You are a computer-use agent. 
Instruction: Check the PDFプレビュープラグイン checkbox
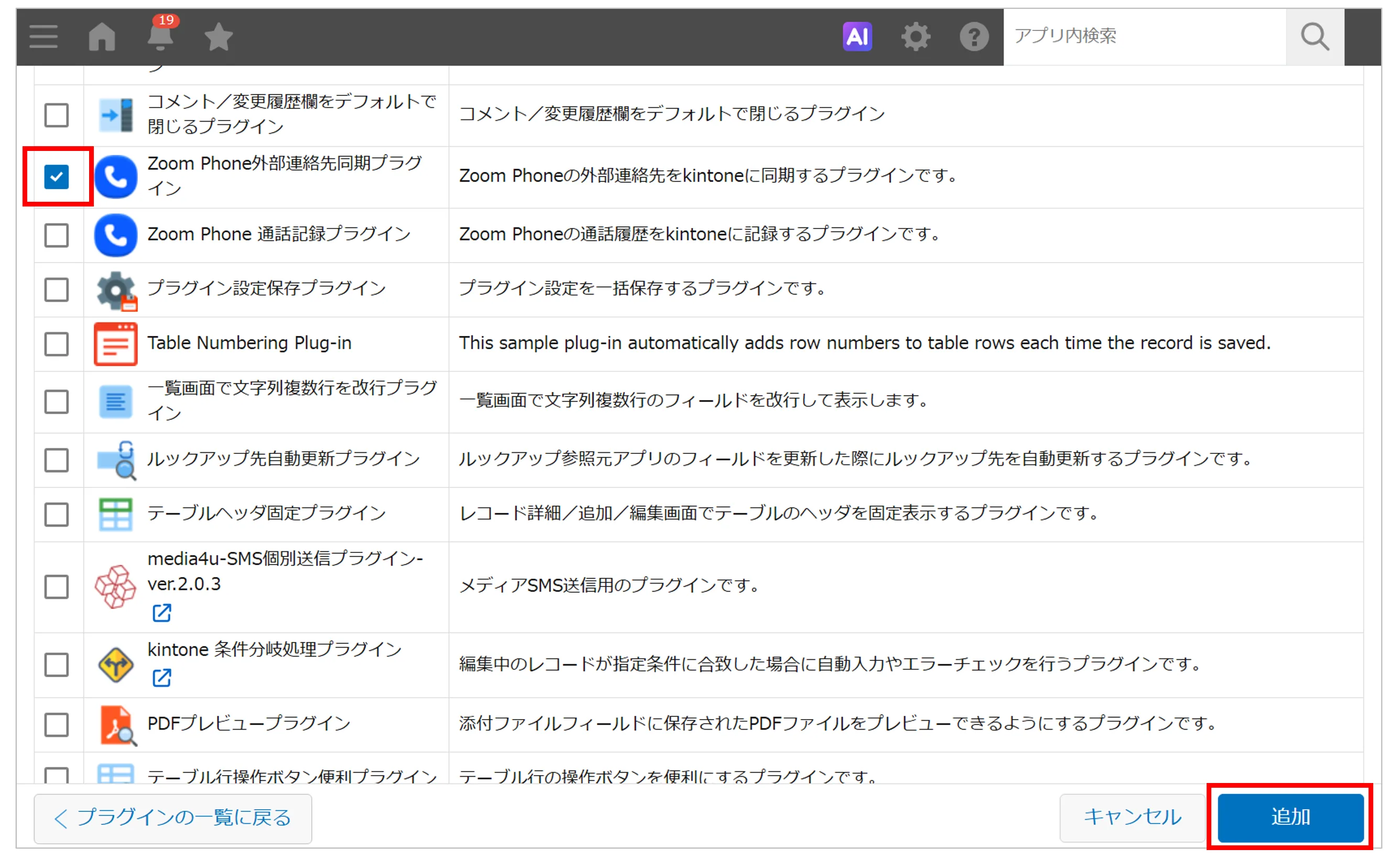tap(57, 725)
